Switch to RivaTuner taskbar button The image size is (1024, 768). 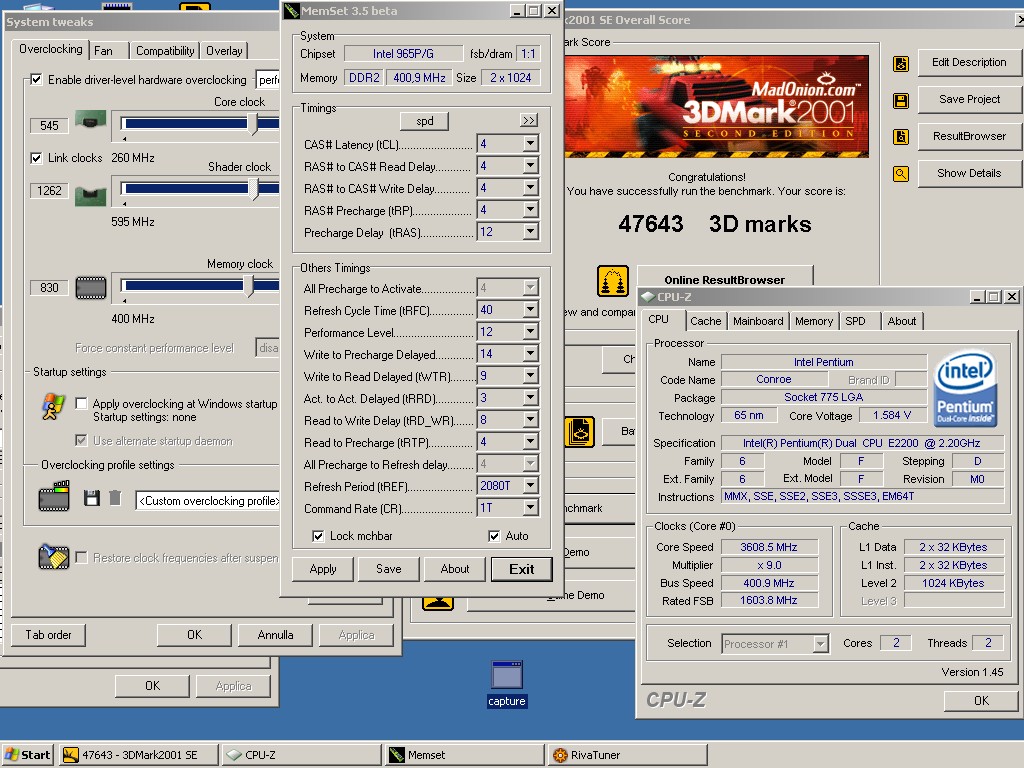click(x=628, y=755)
